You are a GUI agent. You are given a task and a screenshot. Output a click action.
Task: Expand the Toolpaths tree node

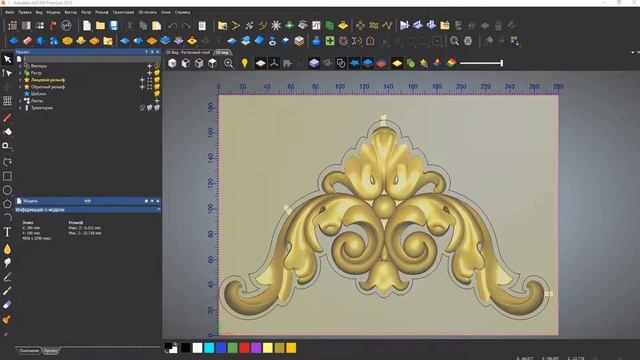(20, 108)
